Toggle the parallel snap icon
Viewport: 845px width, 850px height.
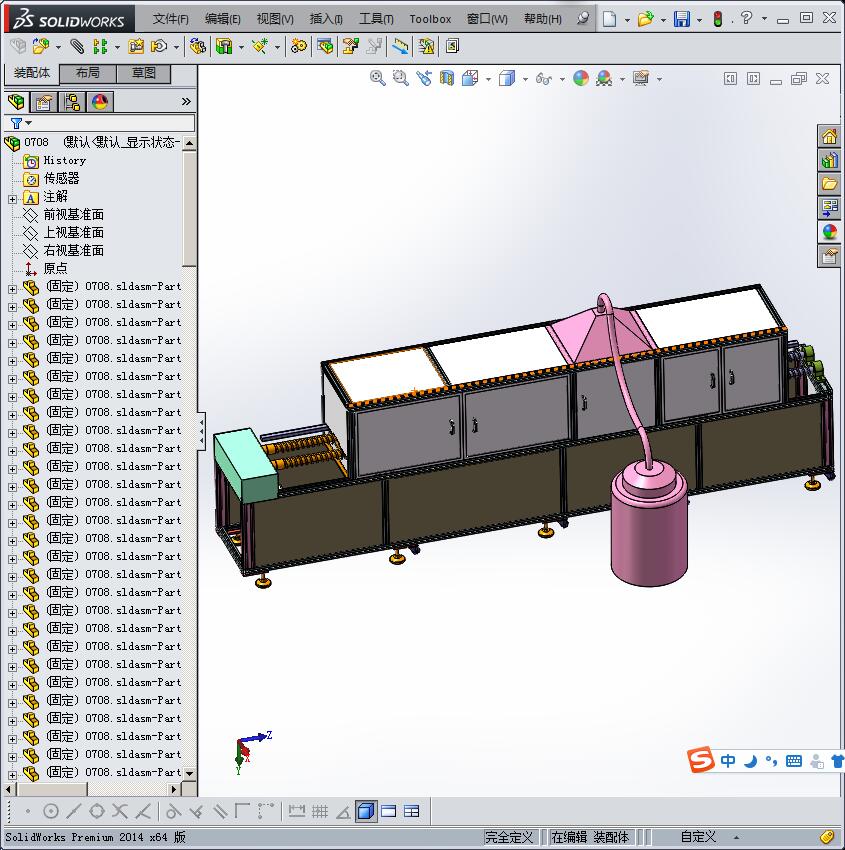coord(220,811)
